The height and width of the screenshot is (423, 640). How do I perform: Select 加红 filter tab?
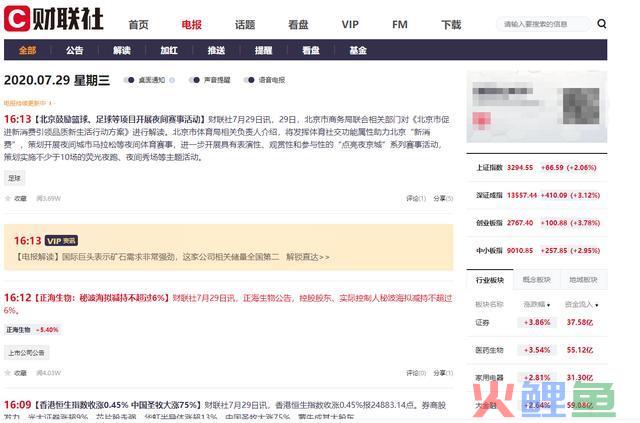point(169,50)
